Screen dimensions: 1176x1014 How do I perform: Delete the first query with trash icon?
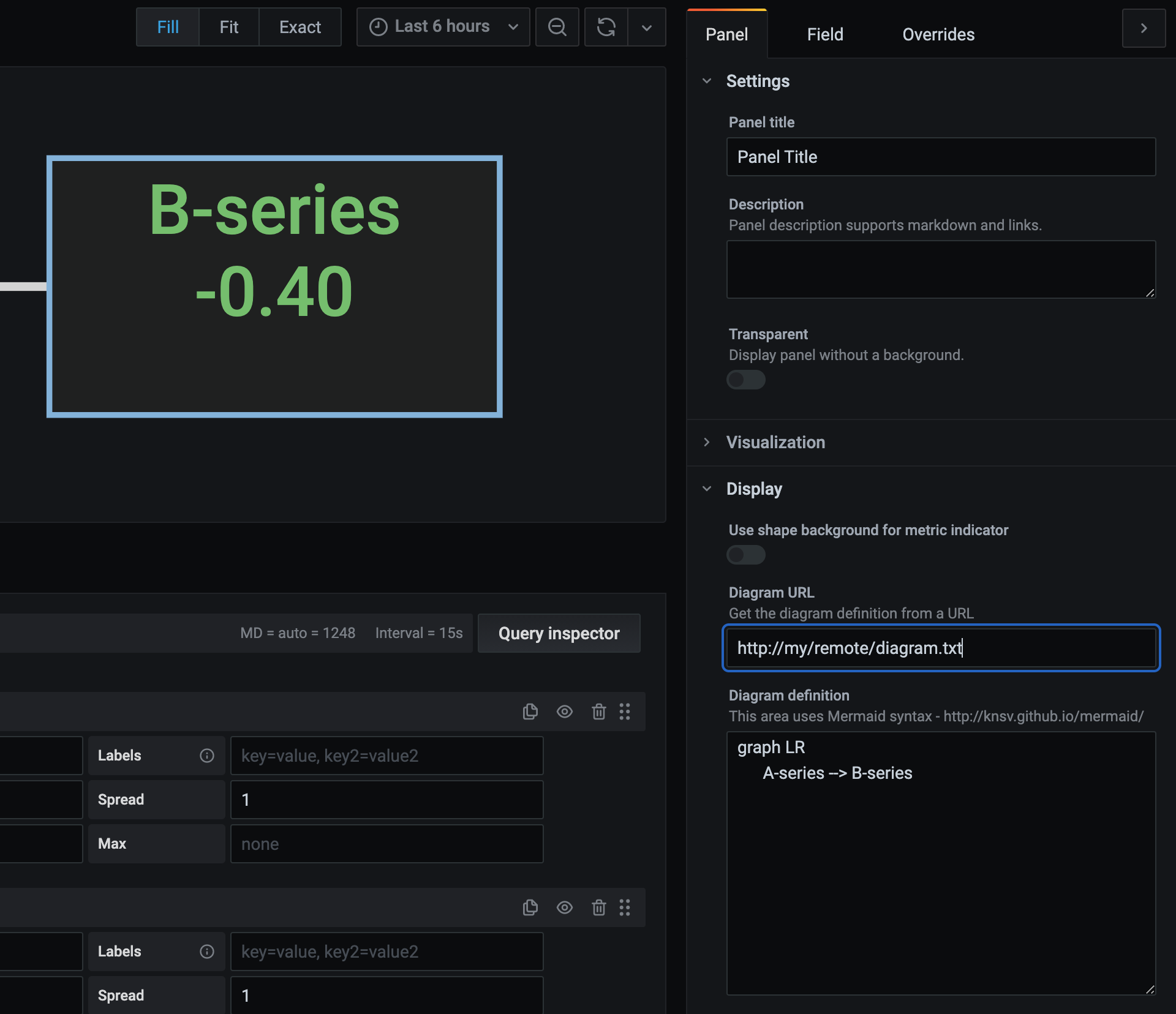coord(598,712)
